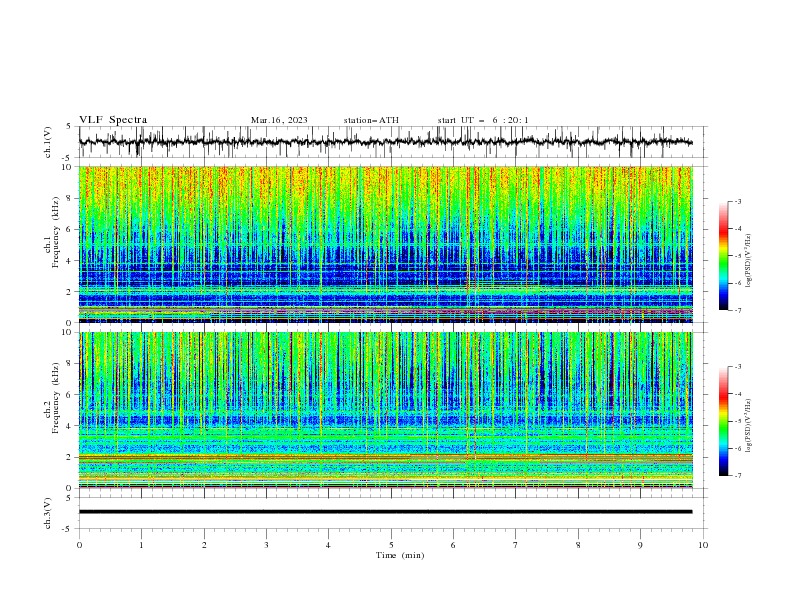Click the "5" tick on ch.1(V) axis
This screenshot has width=792, height=612.
69,127
